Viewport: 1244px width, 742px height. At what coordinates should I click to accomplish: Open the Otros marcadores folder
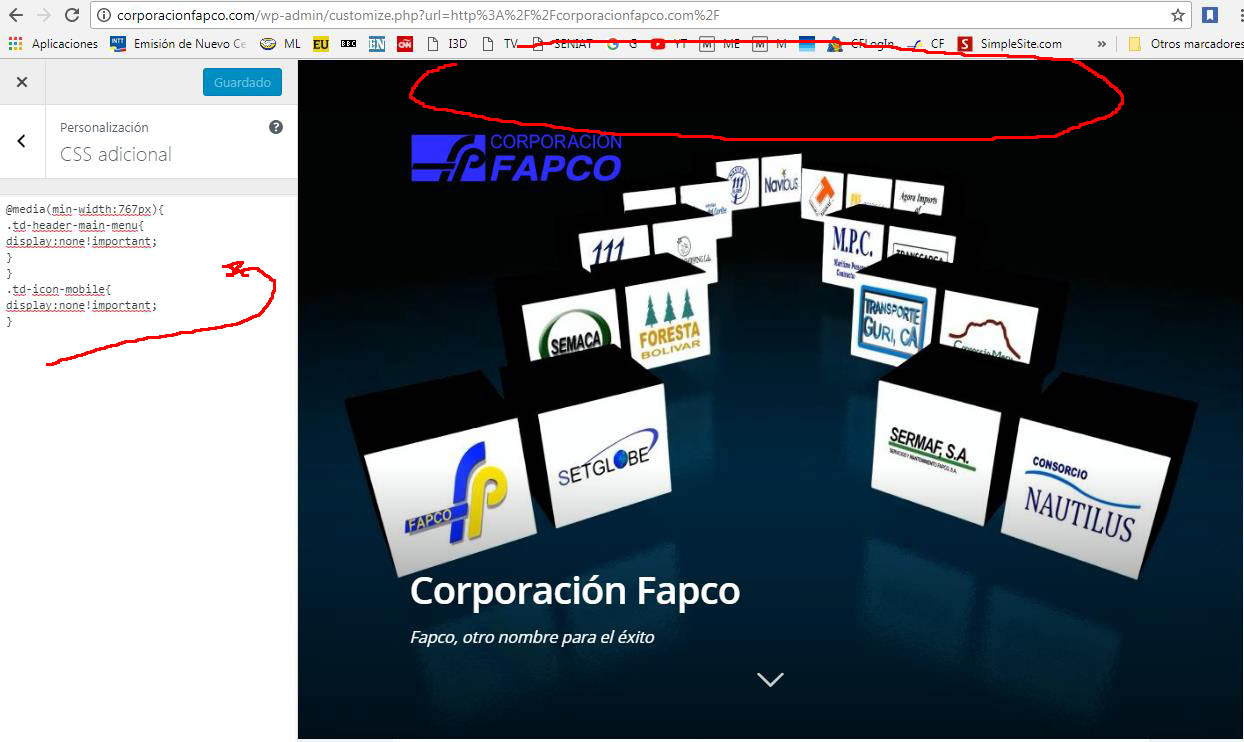coord(1185,44)
